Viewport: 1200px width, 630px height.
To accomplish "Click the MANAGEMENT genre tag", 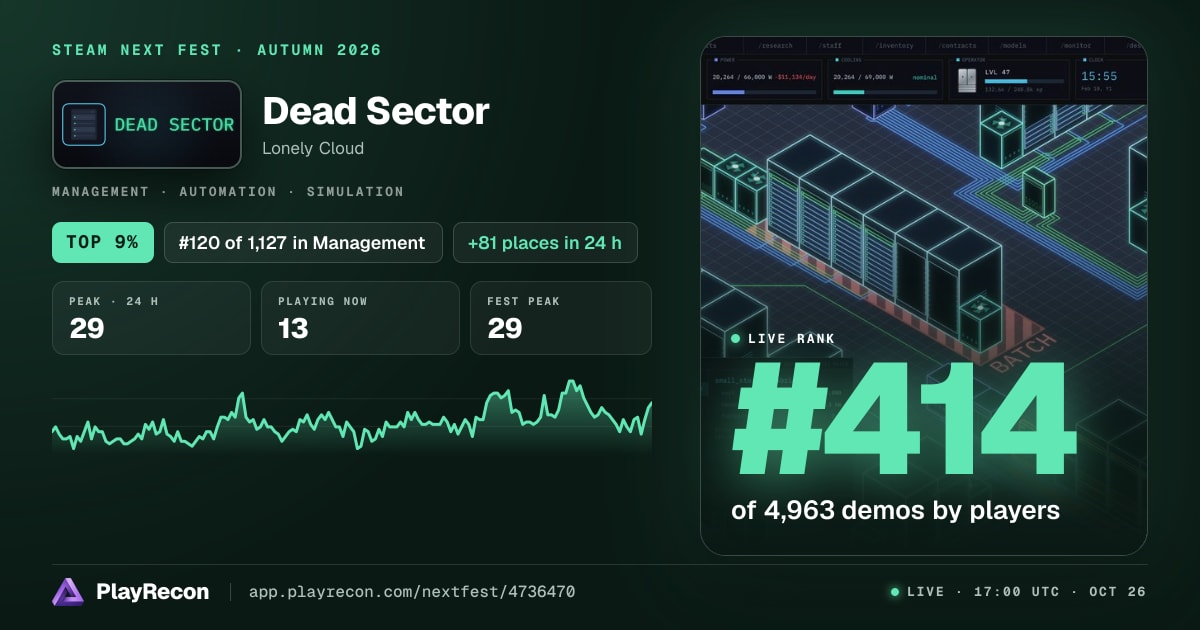I will (x=101, y=191).
